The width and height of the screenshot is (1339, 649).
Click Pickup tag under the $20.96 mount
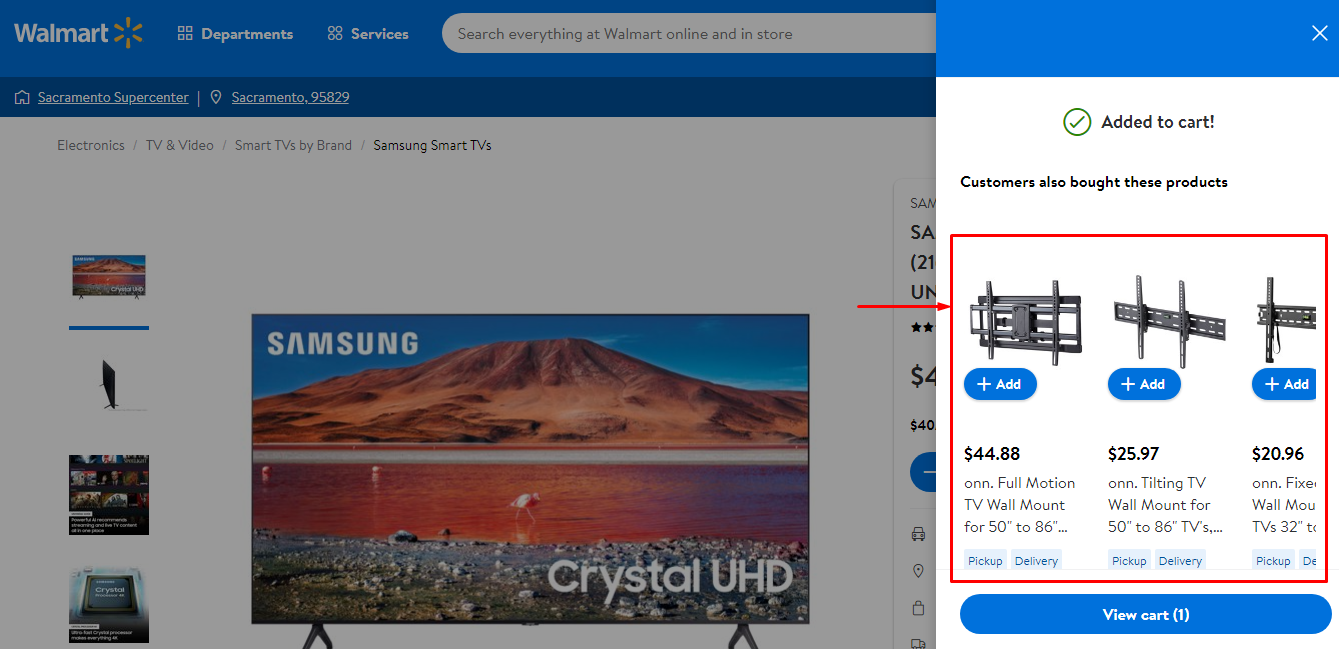[1273, 560]
